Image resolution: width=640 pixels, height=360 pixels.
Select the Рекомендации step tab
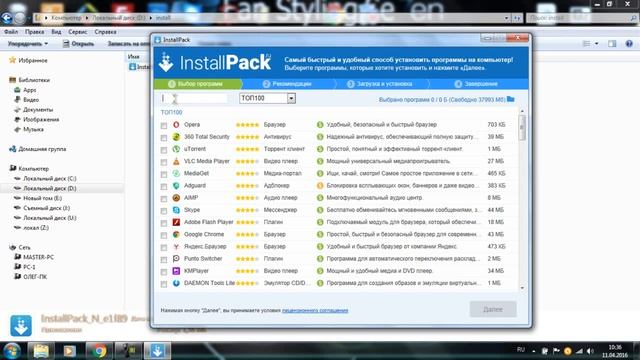[288, 84]
